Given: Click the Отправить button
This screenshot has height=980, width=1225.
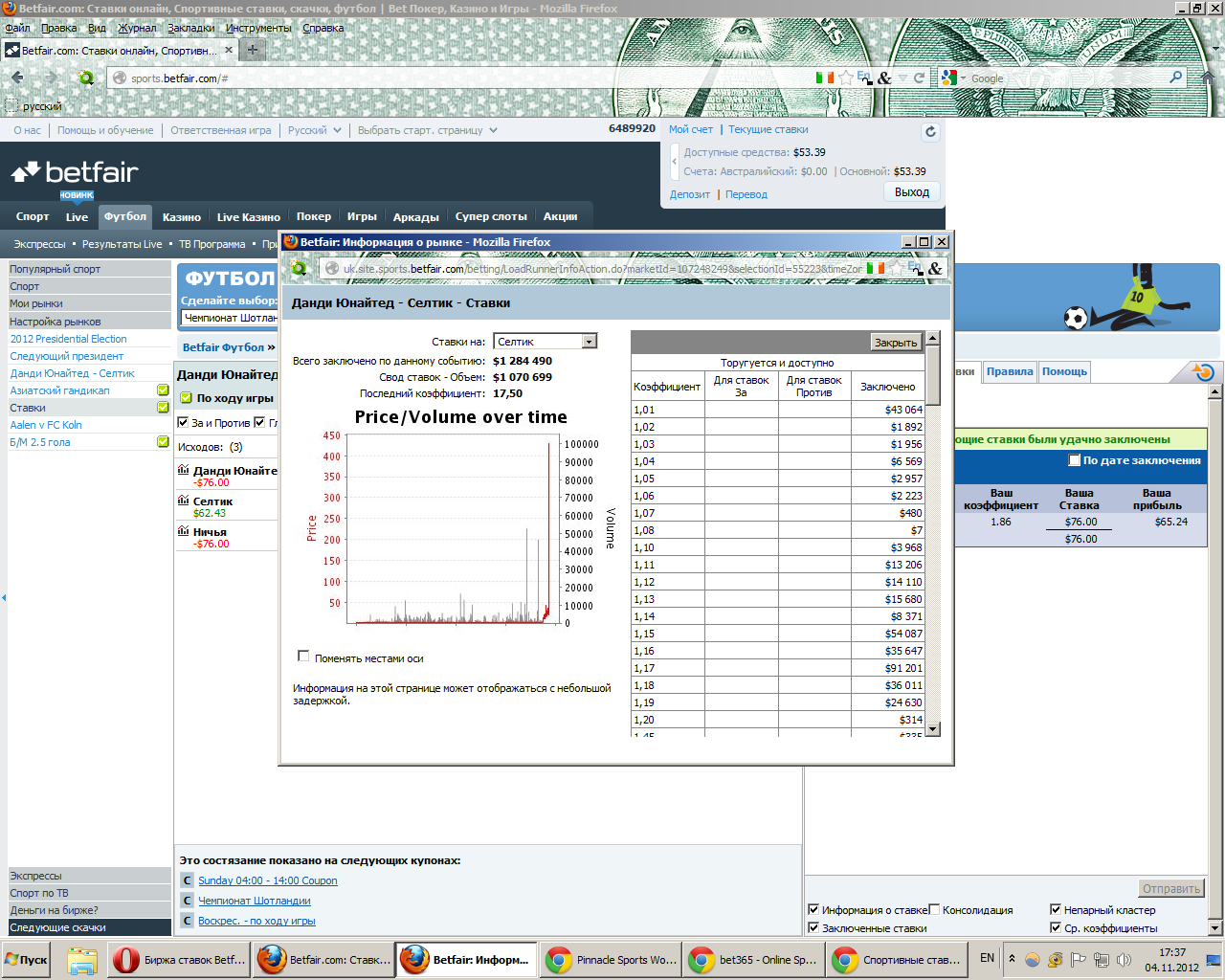Looking at the screenshot, I should [1171, 888].
